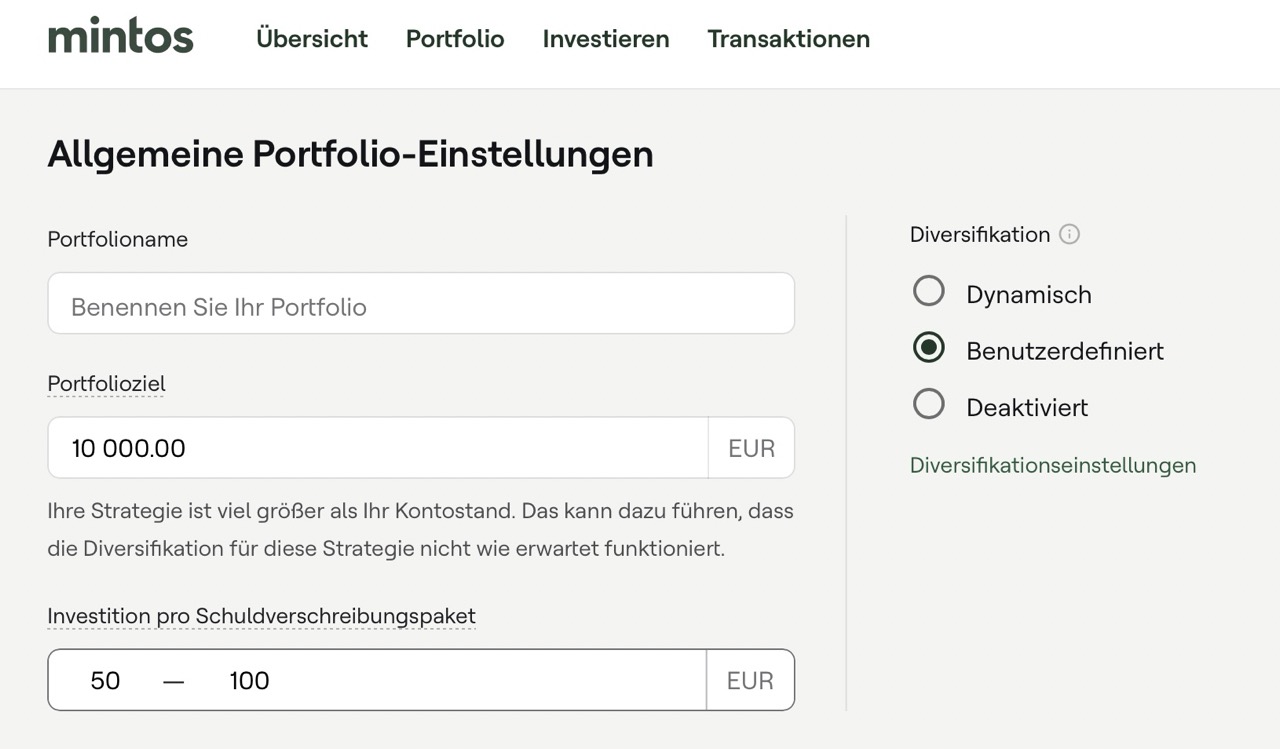
Task: Go to the Transaktionen page
Action: coord(788,39)
